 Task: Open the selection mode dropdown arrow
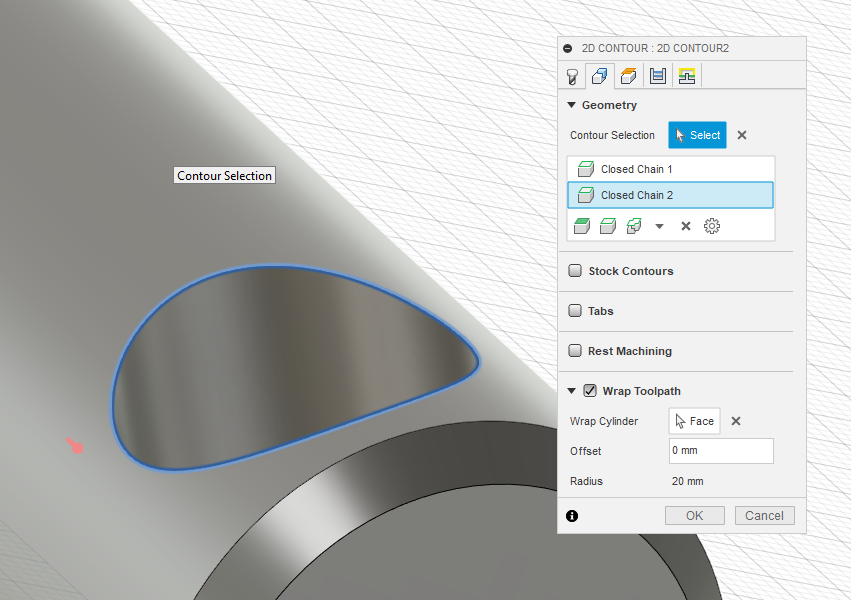coord(659,226)
